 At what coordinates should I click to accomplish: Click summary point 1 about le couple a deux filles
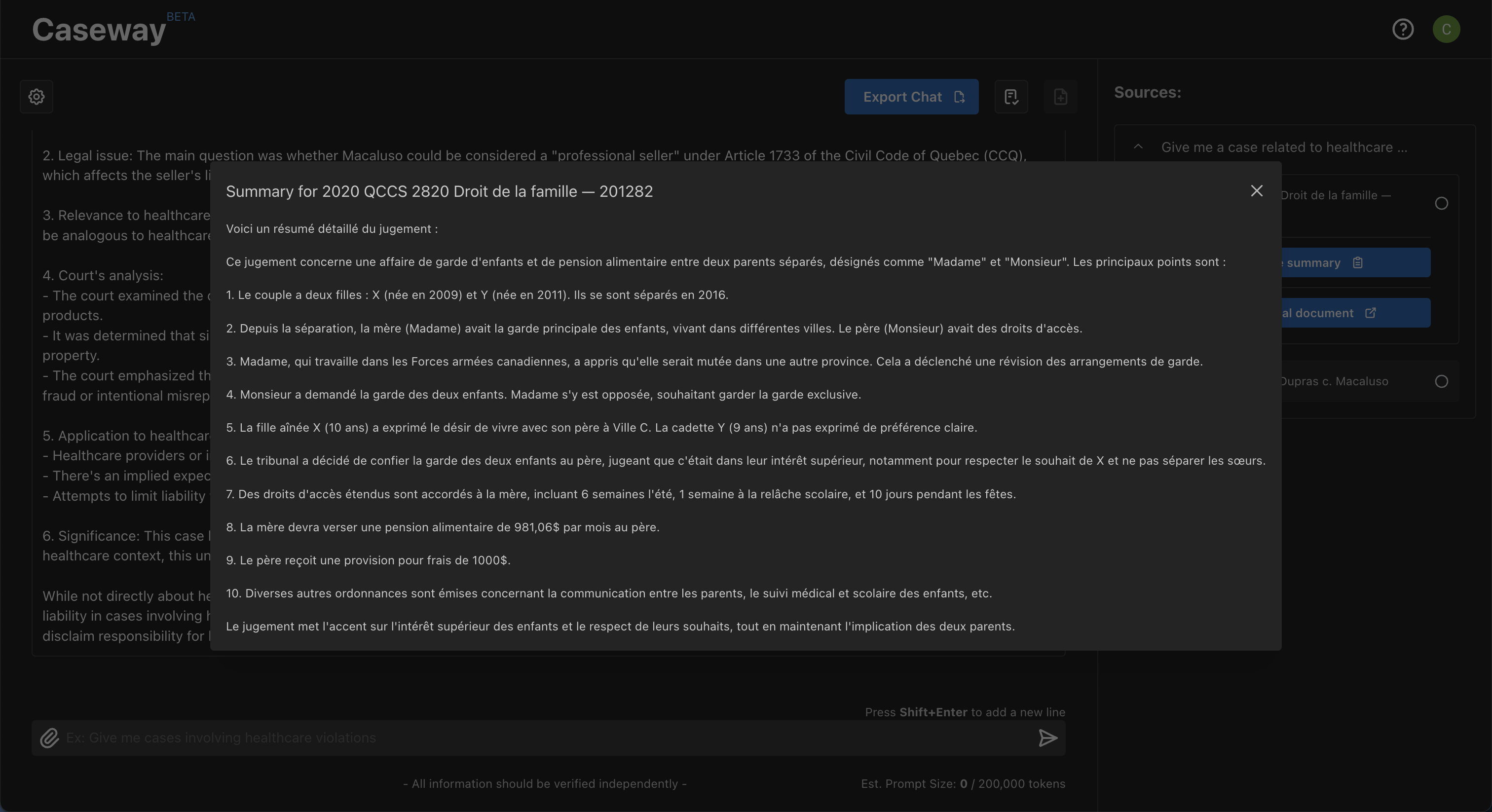(x=477, y=295)
